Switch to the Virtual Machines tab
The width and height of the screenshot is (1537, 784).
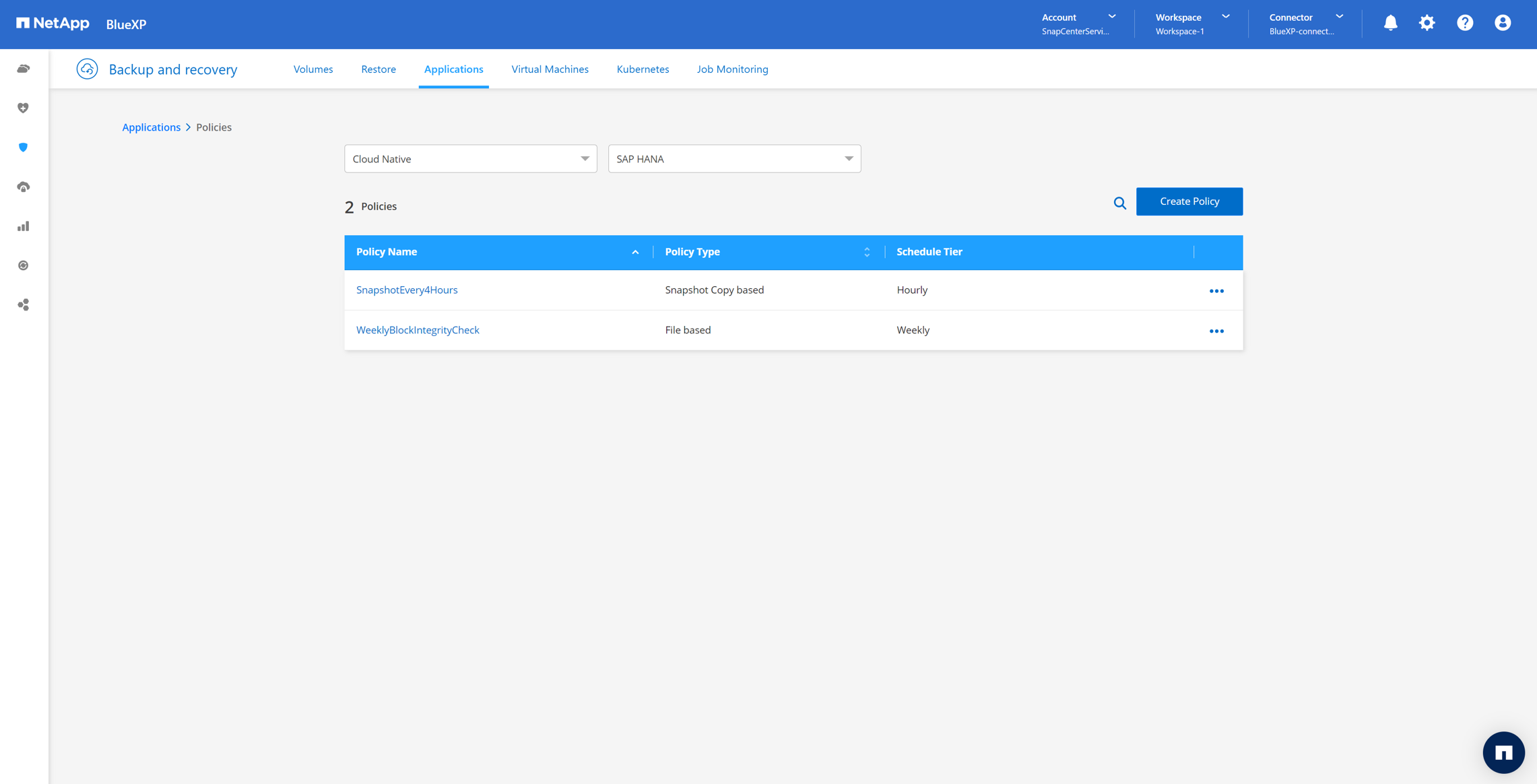(x=550, y=69)
